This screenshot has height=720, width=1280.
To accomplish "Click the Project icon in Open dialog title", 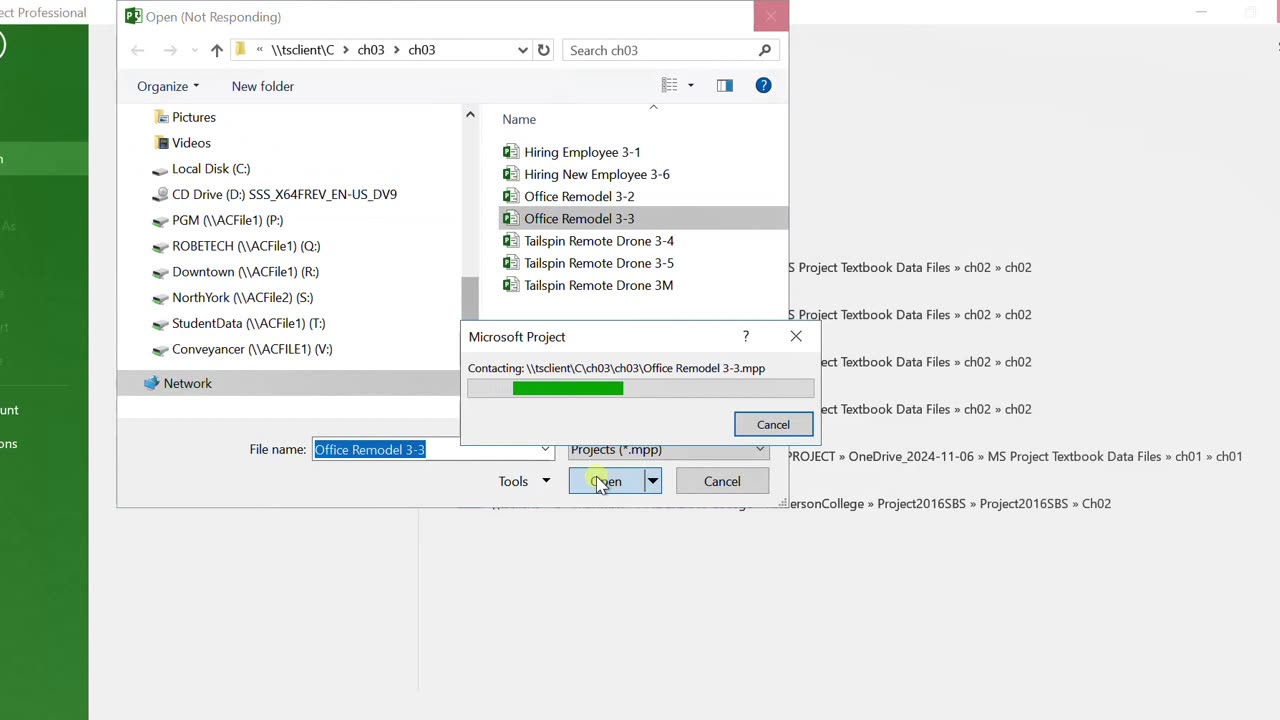I will [x=133, y=17].
